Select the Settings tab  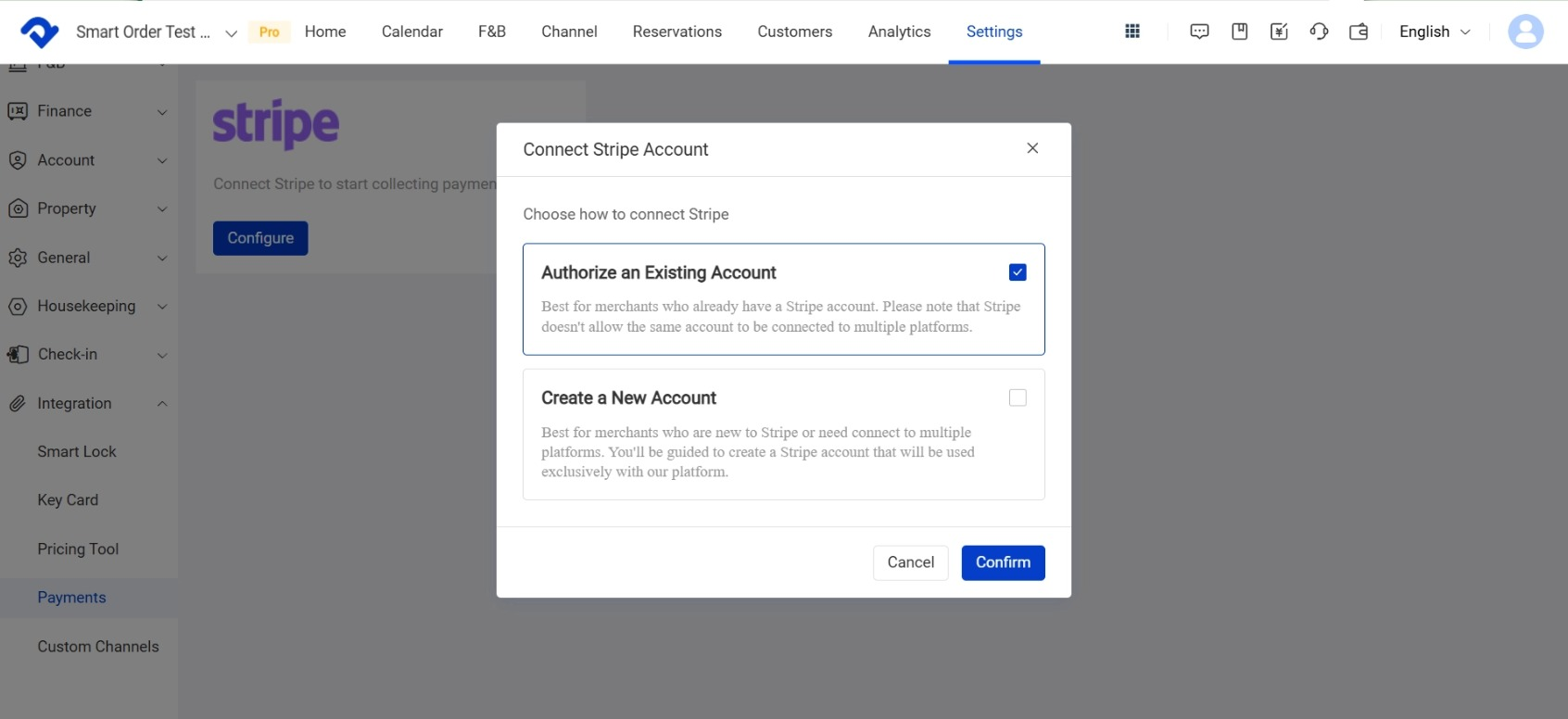click(x=994, y=32)
